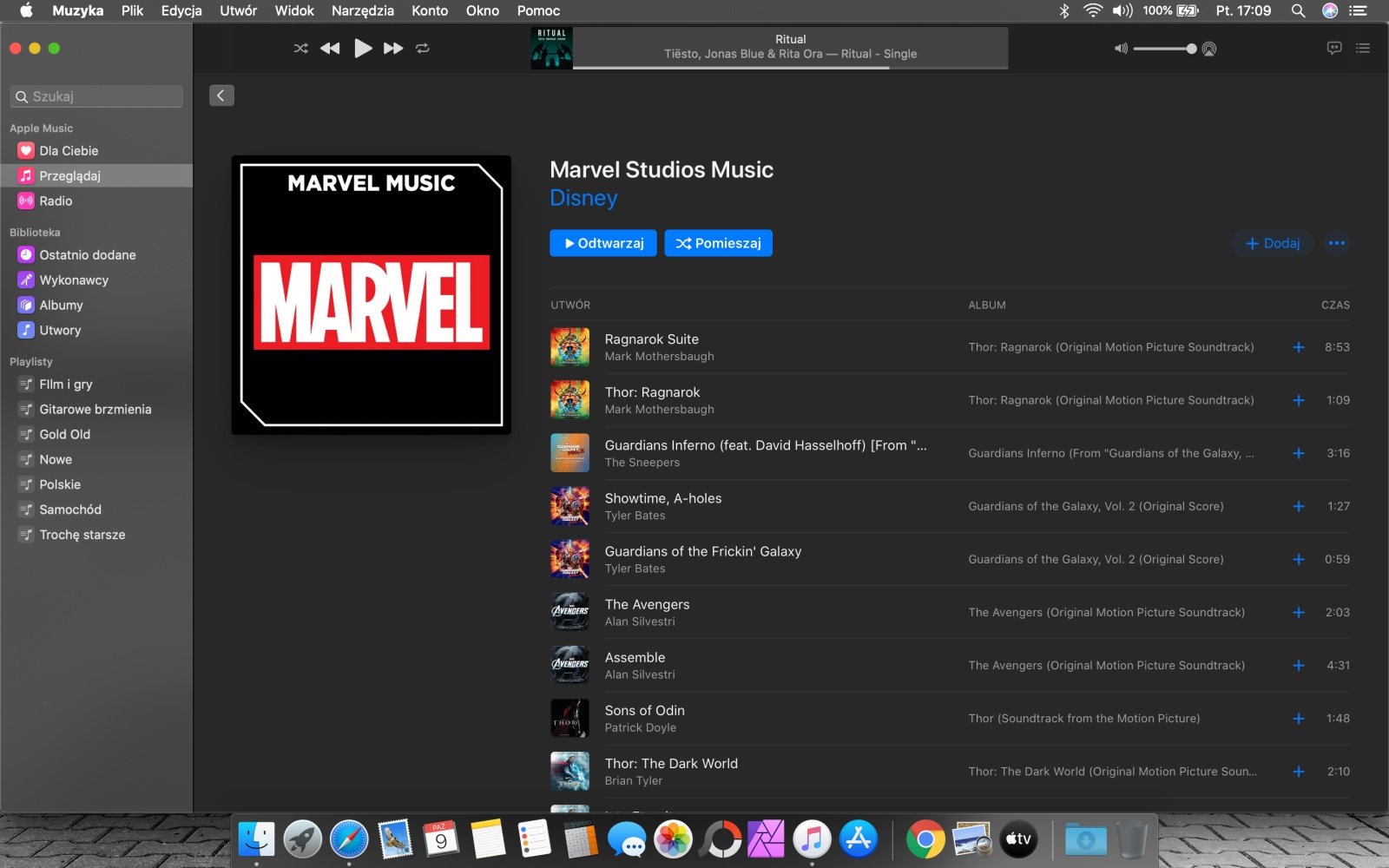Open the Plik menu
The image size is (1389, 868).
coord(132,10)
